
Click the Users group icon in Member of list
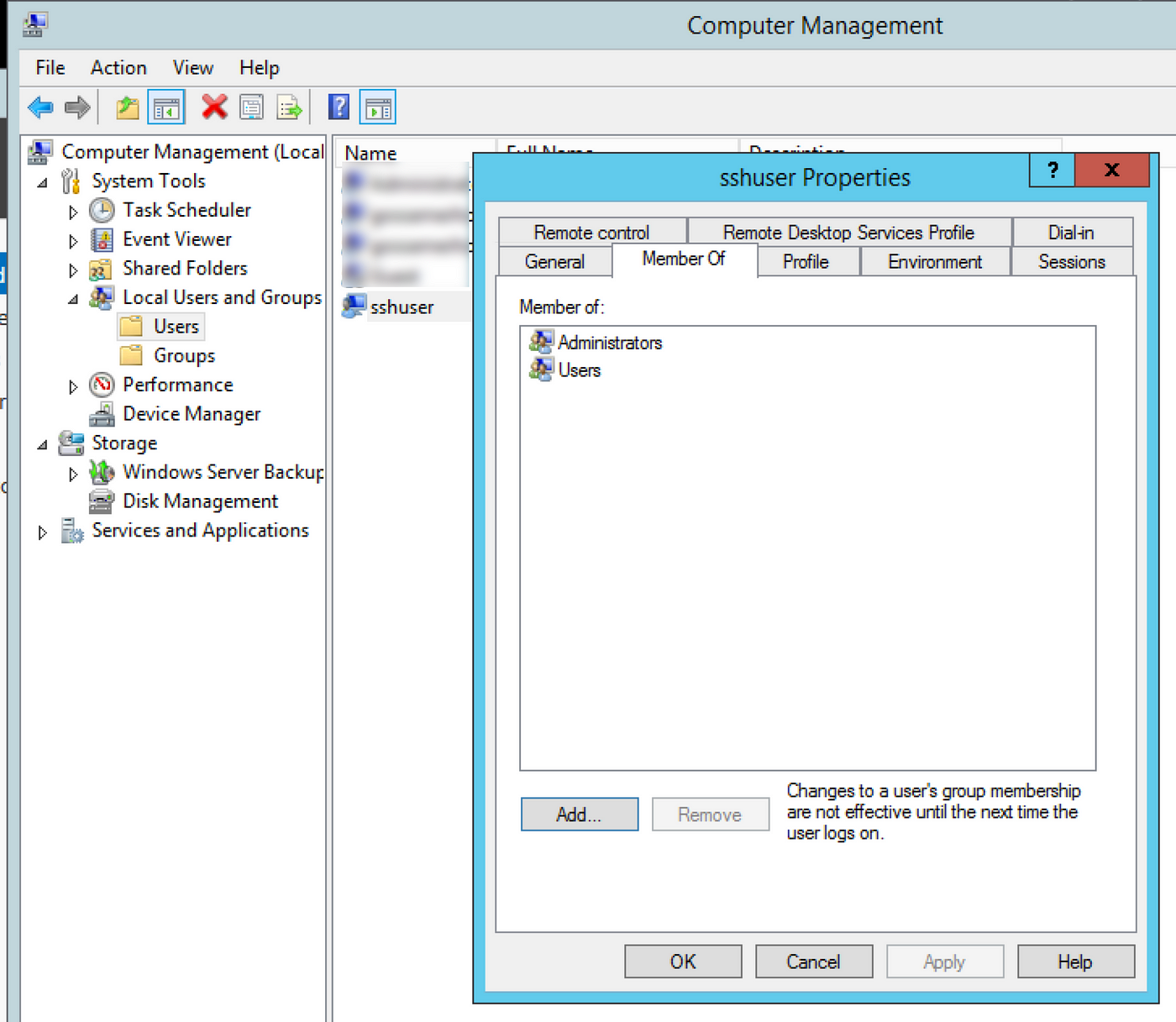[x=541, y=369]
